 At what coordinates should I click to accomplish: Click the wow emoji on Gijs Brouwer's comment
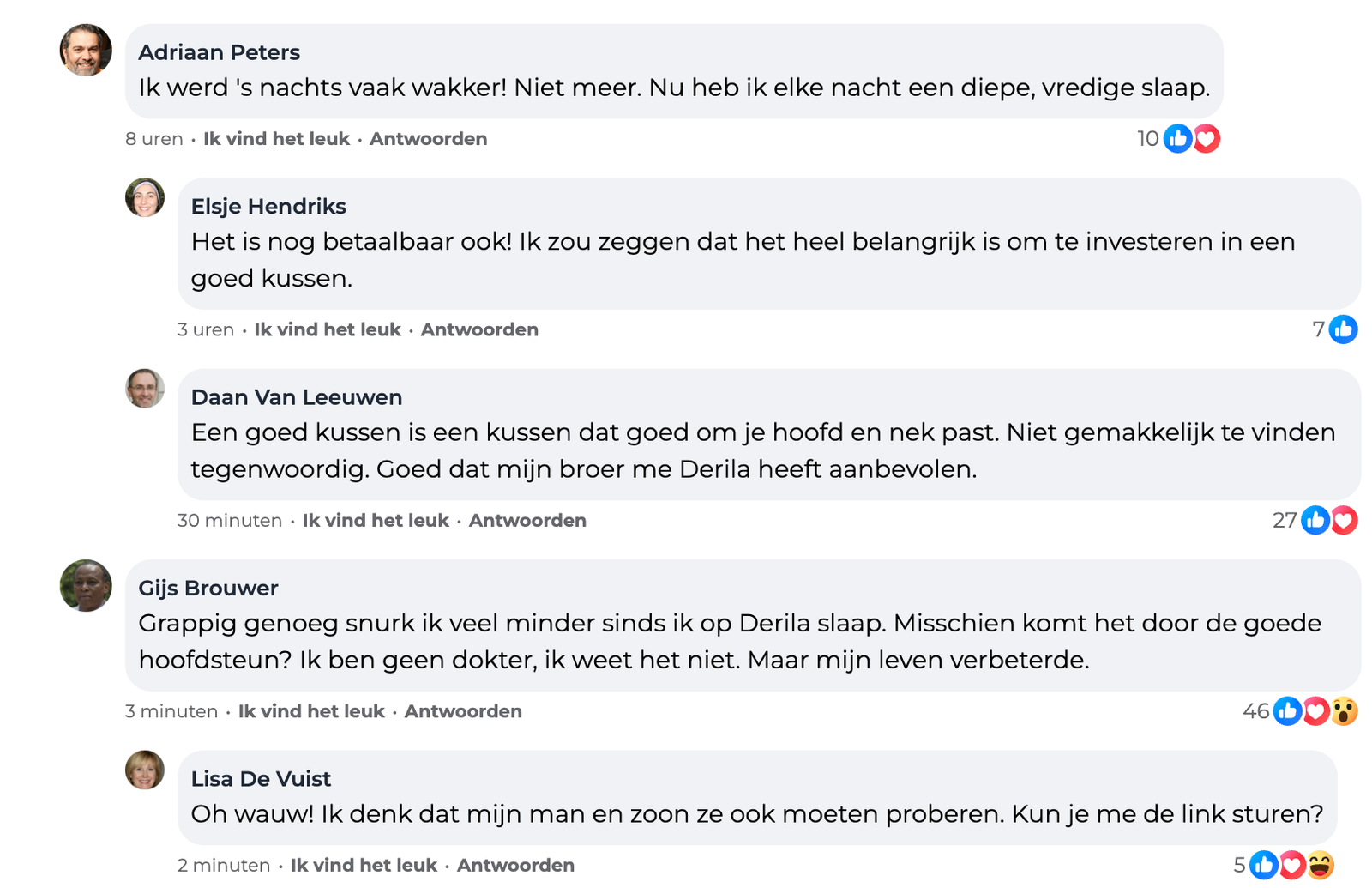pyautogui.click(x=1344, y=710)
